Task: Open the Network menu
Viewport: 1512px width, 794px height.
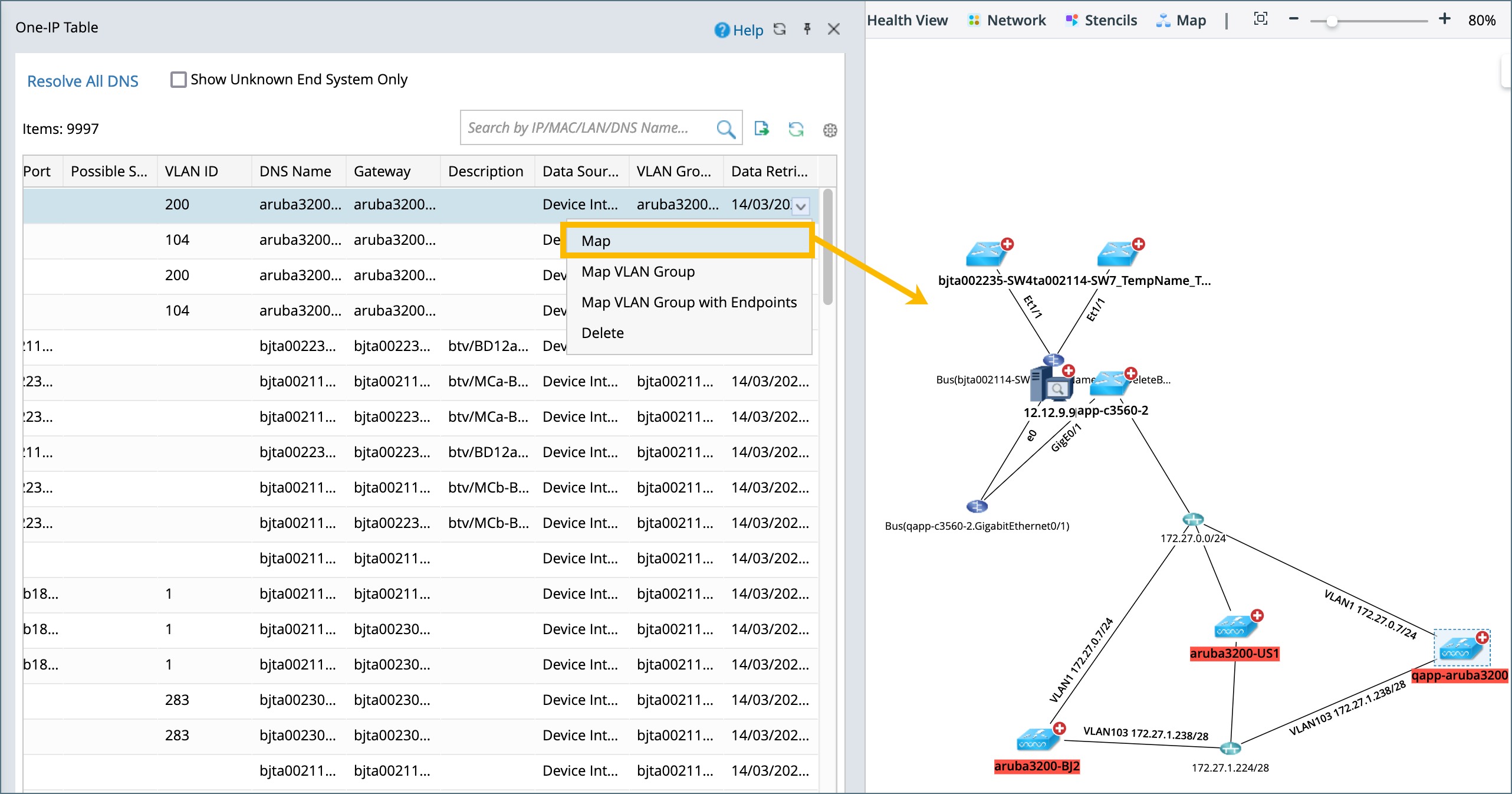Action: pyautogui.click(x=1007, y=20)
